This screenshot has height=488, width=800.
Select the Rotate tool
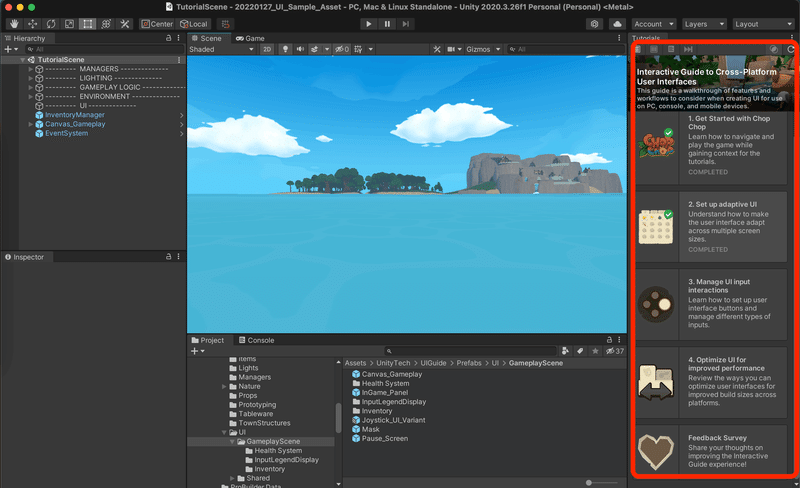(x=51, y=24)
